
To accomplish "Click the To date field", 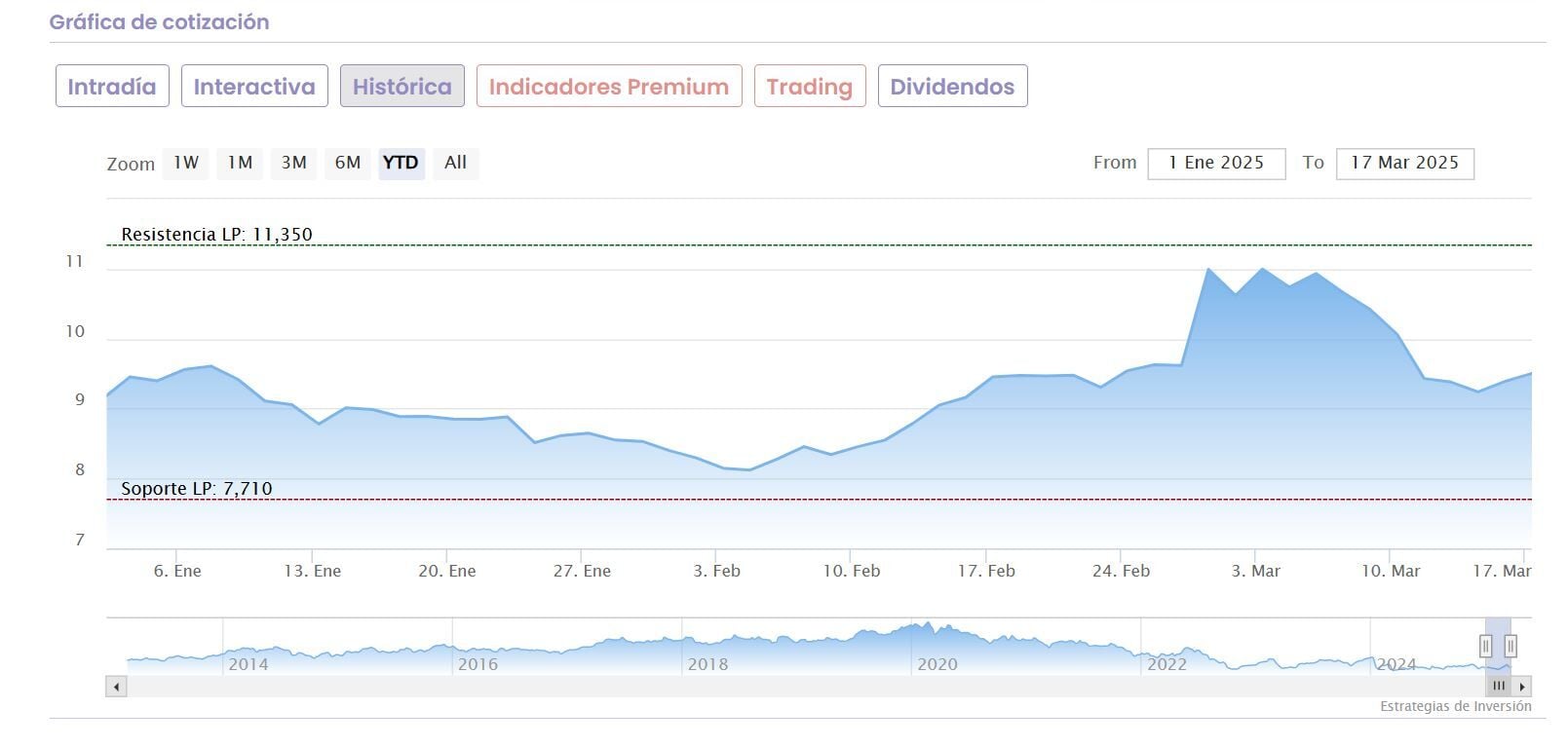I will point(1404,164).
